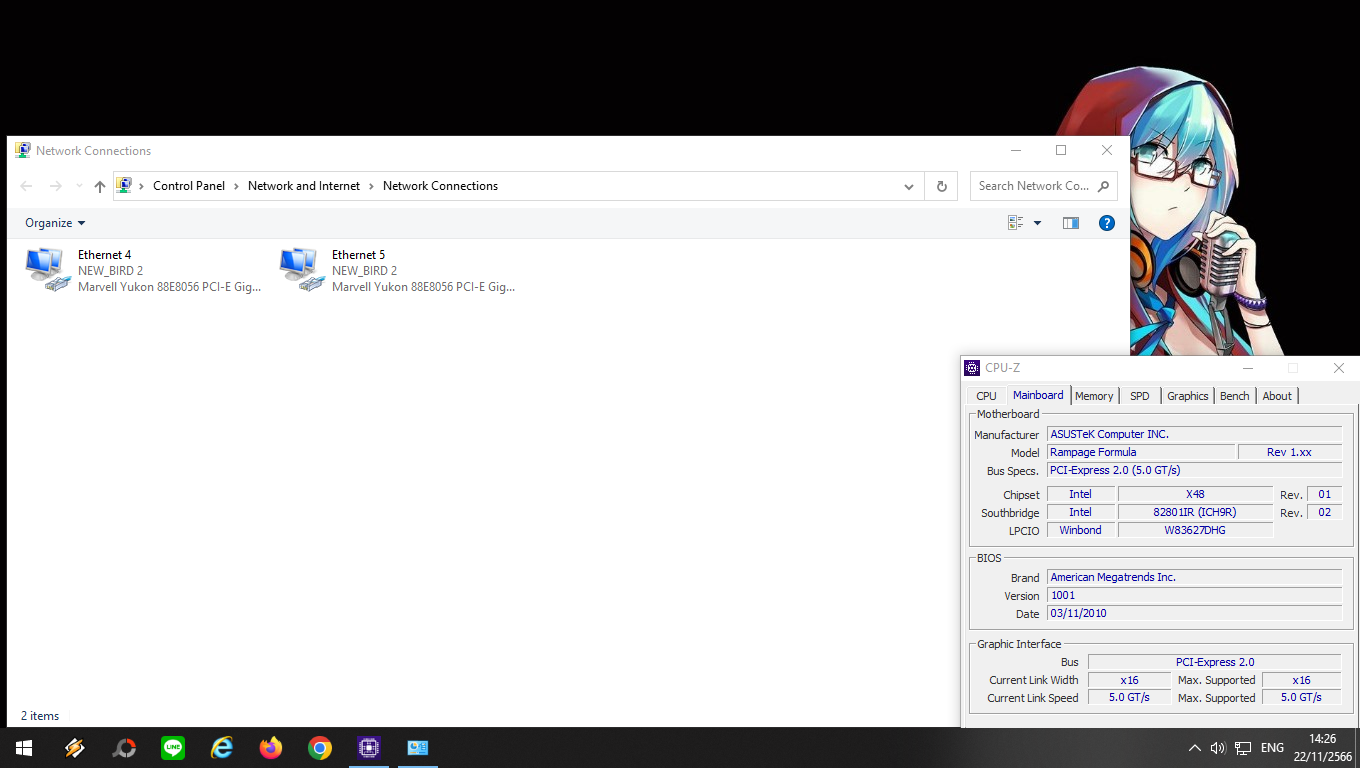Click Bus Specs PCI-Express 2.0 value
1360x768 pixels.
click(1194, 470)
